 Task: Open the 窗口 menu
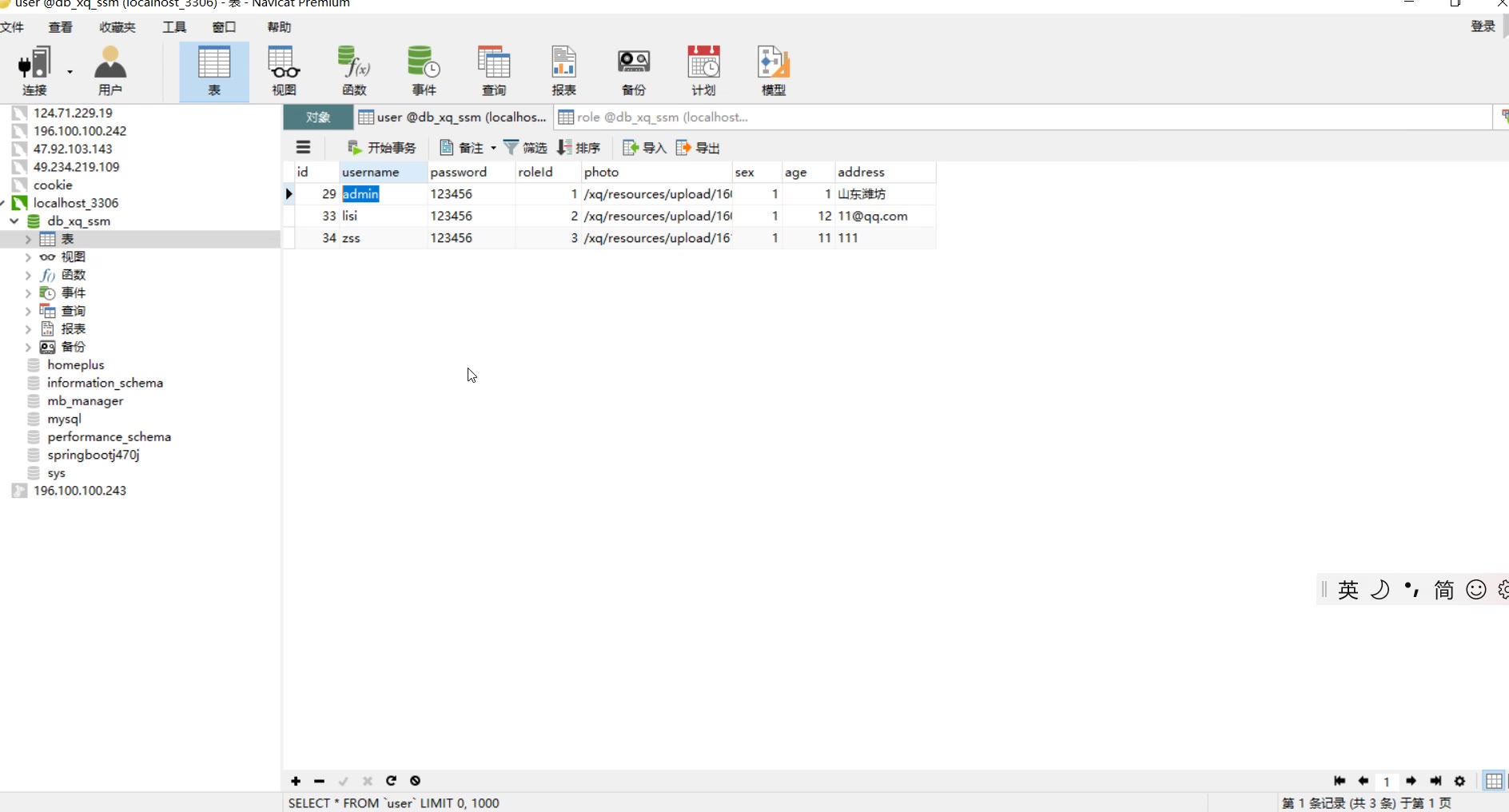coord(224,27)
